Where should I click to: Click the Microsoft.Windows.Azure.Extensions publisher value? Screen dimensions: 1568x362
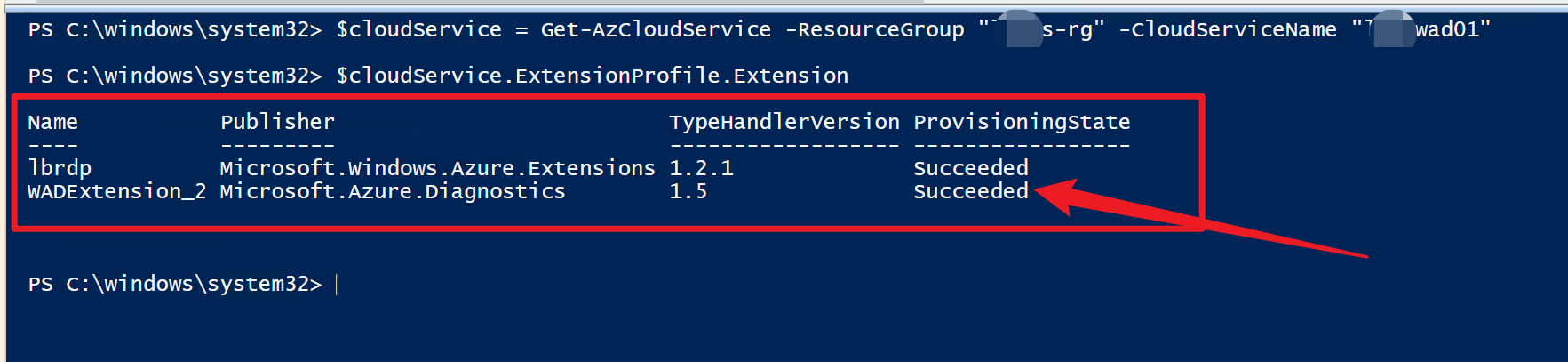[437, 168]
